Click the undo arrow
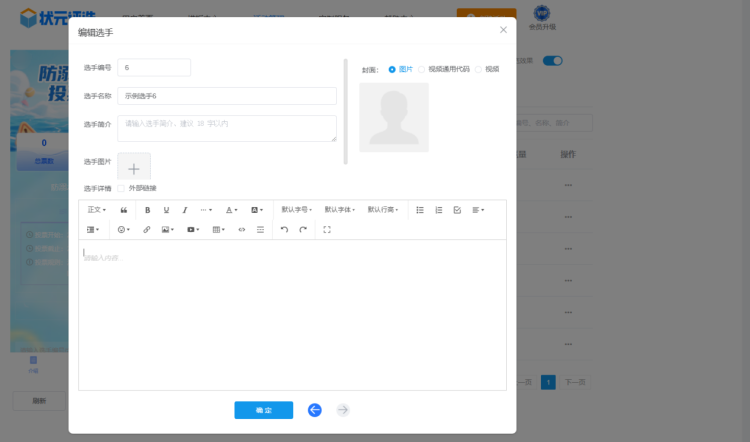Image resolution: width=750 pixels, height=442 pixels. (x=284, y=229)
